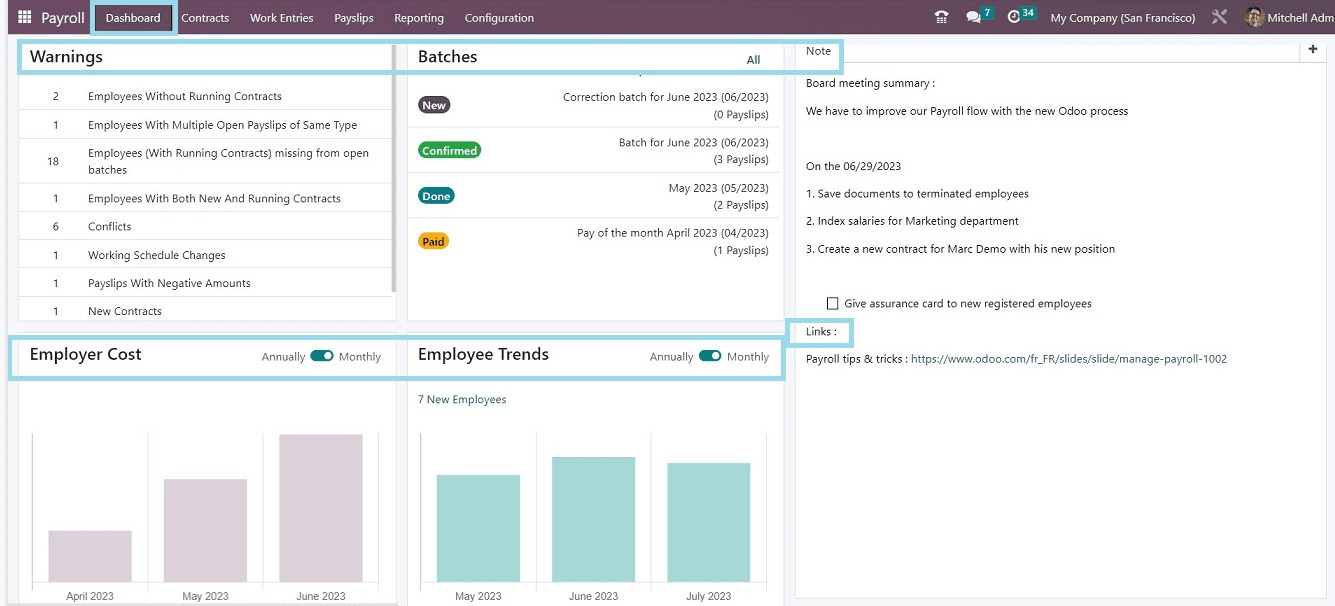Viewport: 1335px width, 606px height.
Task: Click May 2023 Employer Cost bar
Action: pyautogui.click(x=205, y=530)
